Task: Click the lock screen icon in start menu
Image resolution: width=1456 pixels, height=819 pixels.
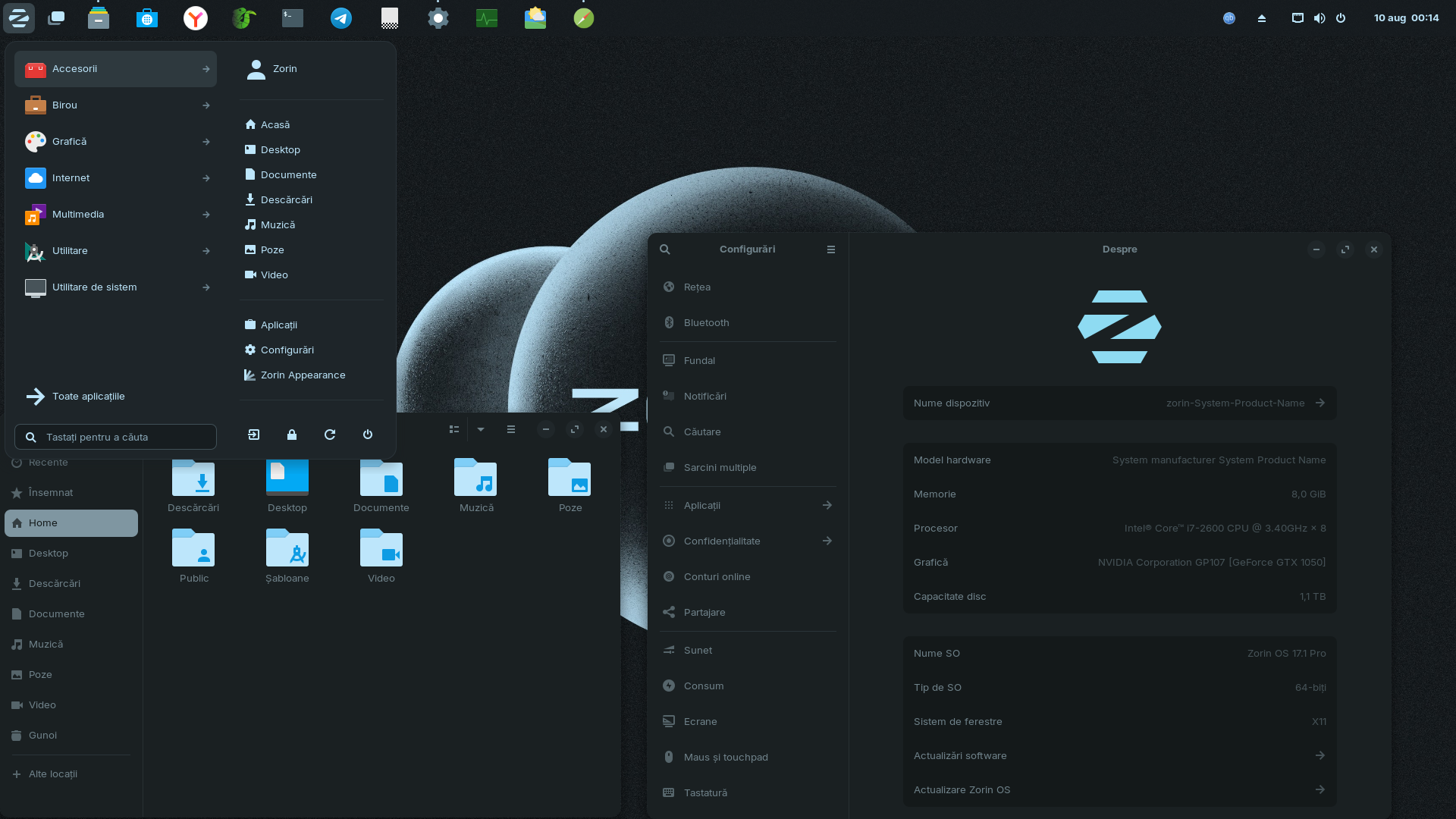Action: (x=292, y=435)
